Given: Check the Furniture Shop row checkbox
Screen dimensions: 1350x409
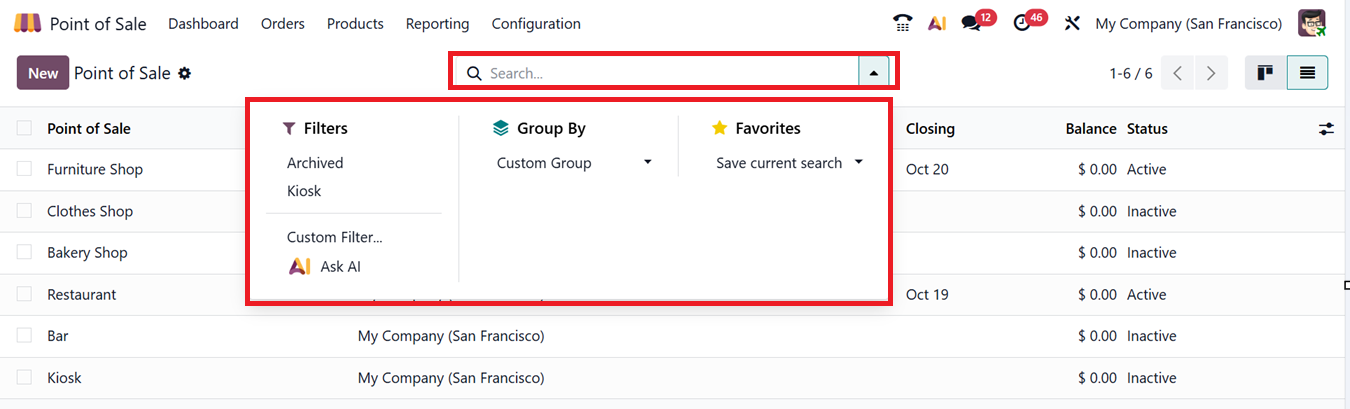Looking at the screenshot, I should coord(24,170).
